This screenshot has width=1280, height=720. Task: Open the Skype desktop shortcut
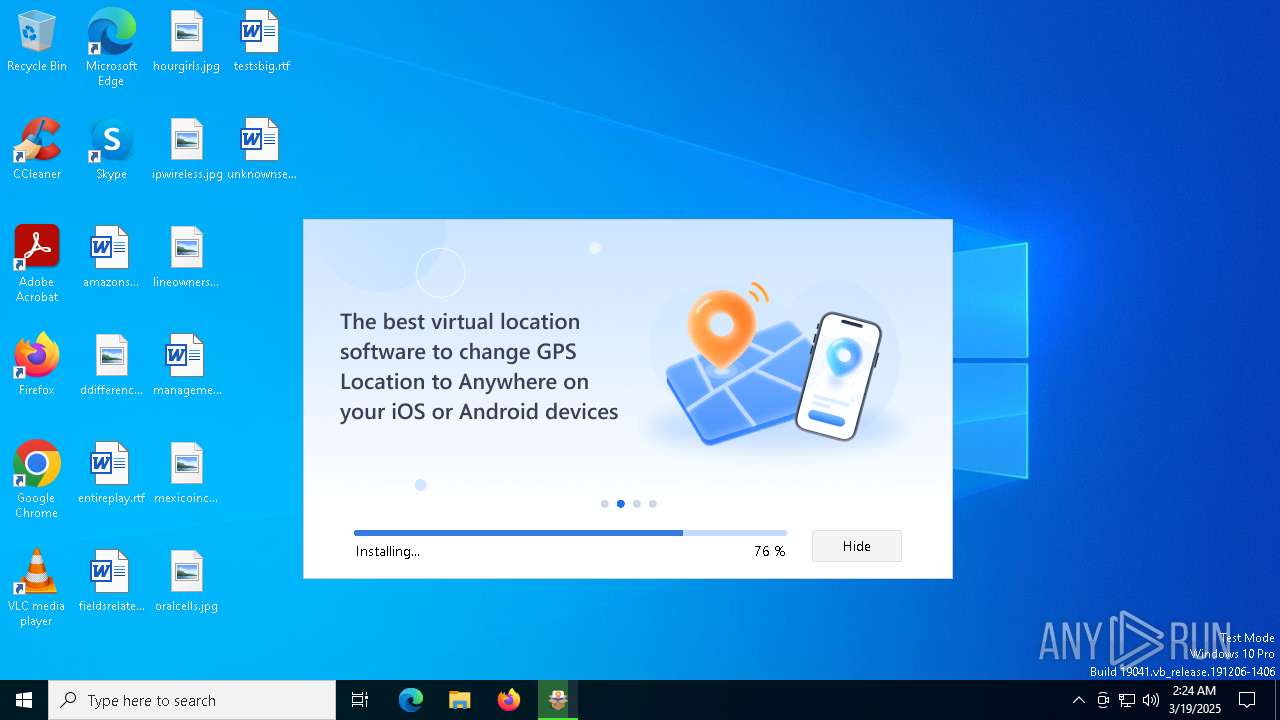pyautogui.click(x=111, y=150)
